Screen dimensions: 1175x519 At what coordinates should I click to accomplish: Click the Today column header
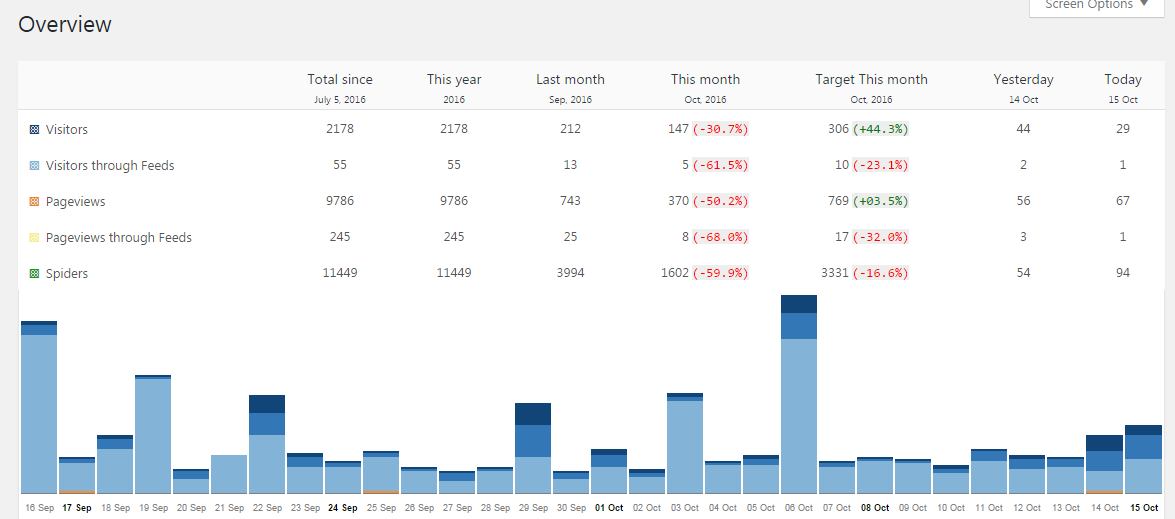coord(1123,79)
